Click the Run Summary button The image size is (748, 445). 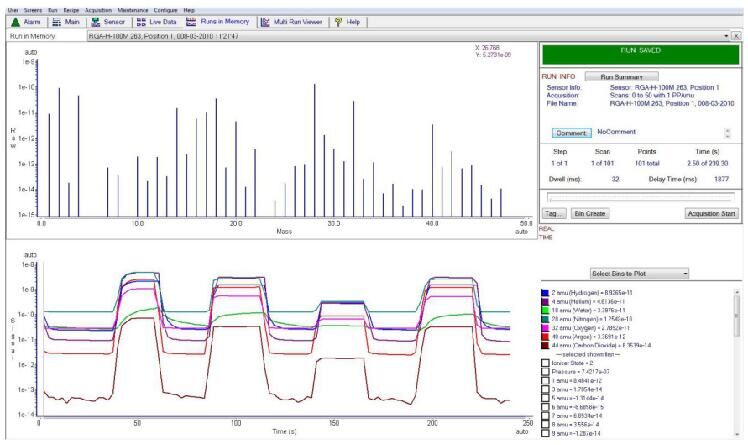click(x=621, y=75)
